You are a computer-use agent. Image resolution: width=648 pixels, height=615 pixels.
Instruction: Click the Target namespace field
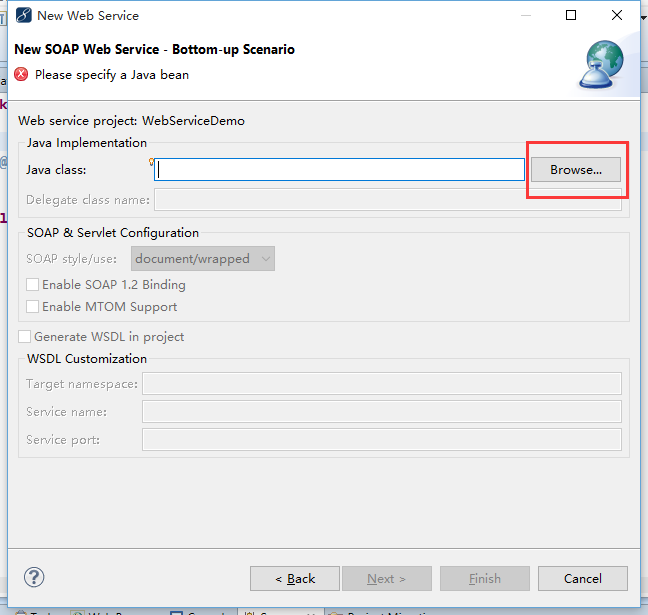[381, 383]
